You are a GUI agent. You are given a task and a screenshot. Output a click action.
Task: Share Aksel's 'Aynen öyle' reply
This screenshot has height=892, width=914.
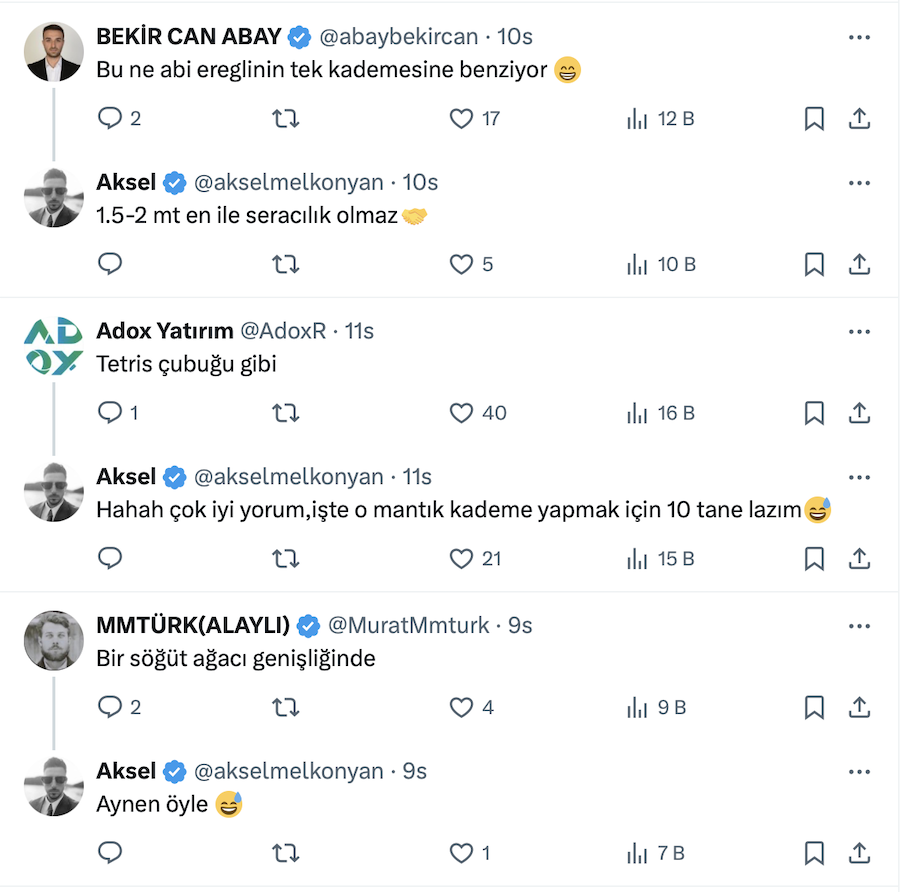click(x=858, y=854)
